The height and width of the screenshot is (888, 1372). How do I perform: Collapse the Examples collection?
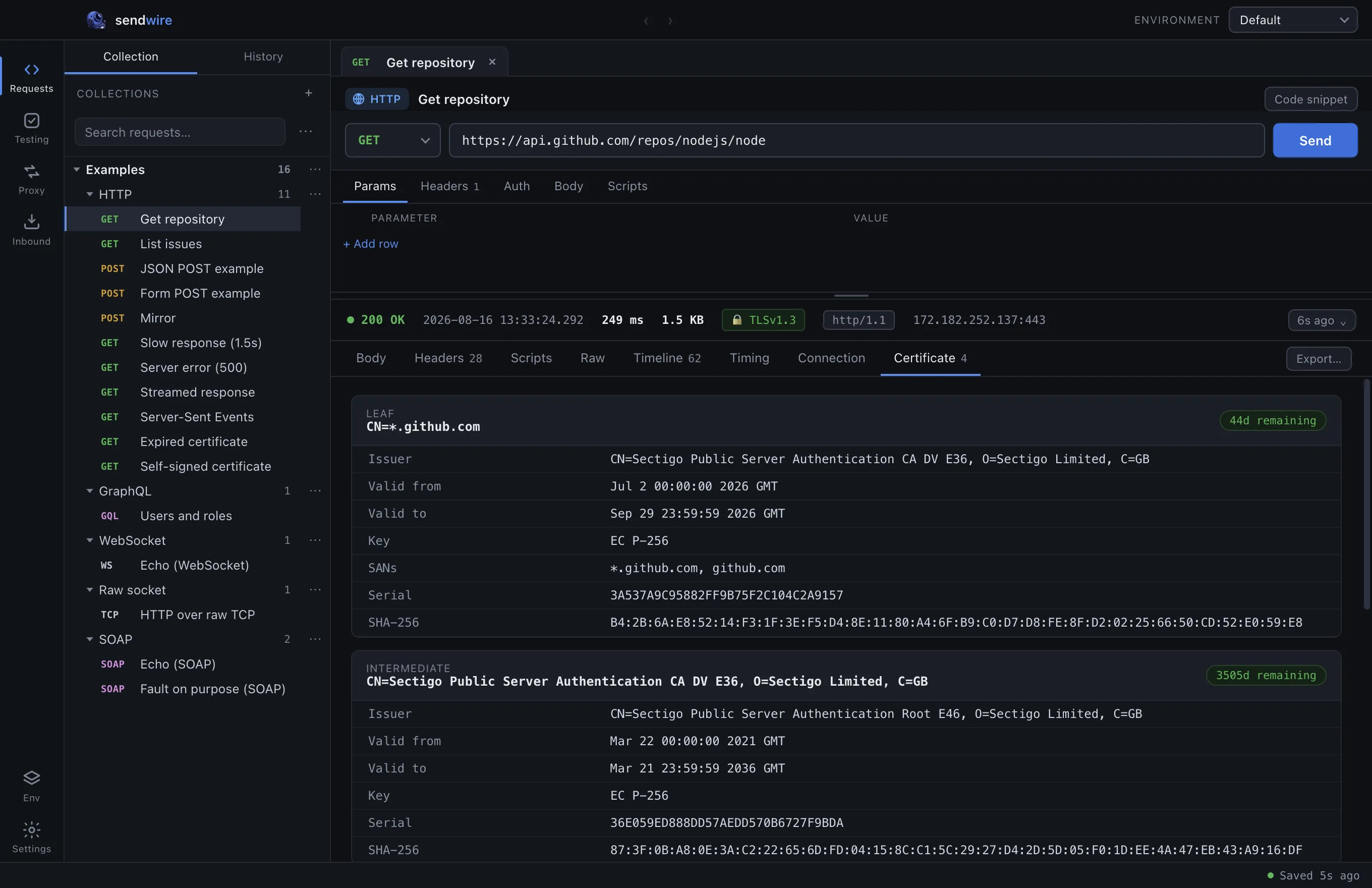click(77, 170)
